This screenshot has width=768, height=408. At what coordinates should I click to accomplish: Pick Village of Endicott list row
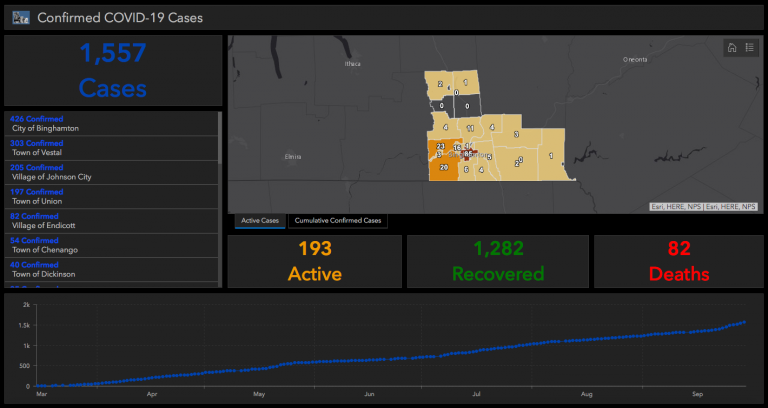point(112,221)
